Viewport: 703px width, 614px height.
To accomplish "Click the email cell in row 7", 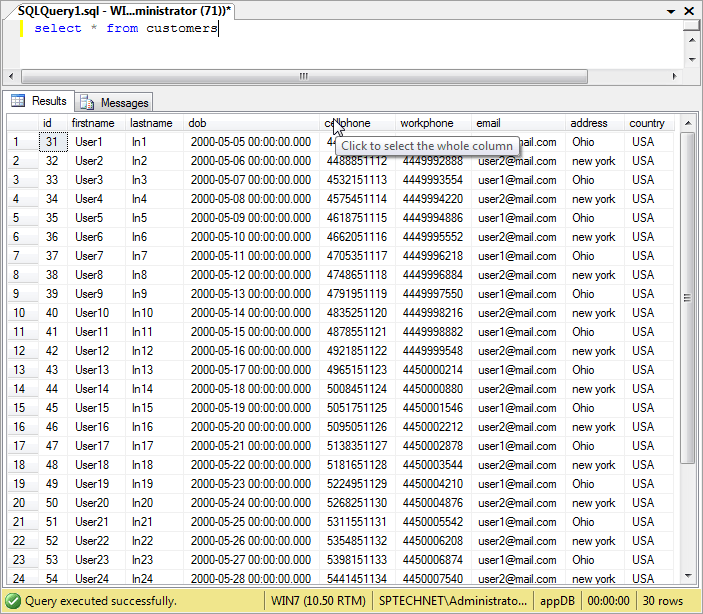I will pos(518,256).
